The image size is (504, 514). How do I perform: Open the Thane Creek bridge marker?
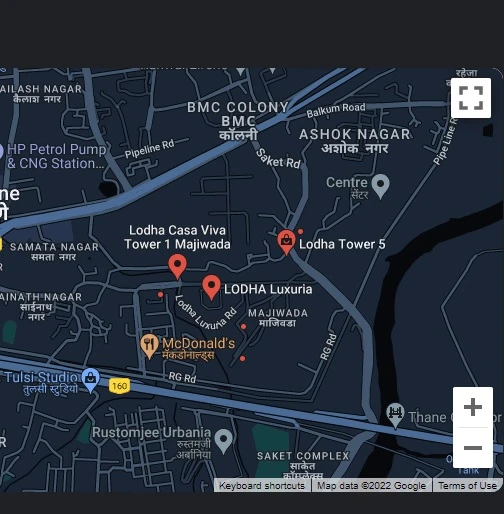click(x=395, y=415)
